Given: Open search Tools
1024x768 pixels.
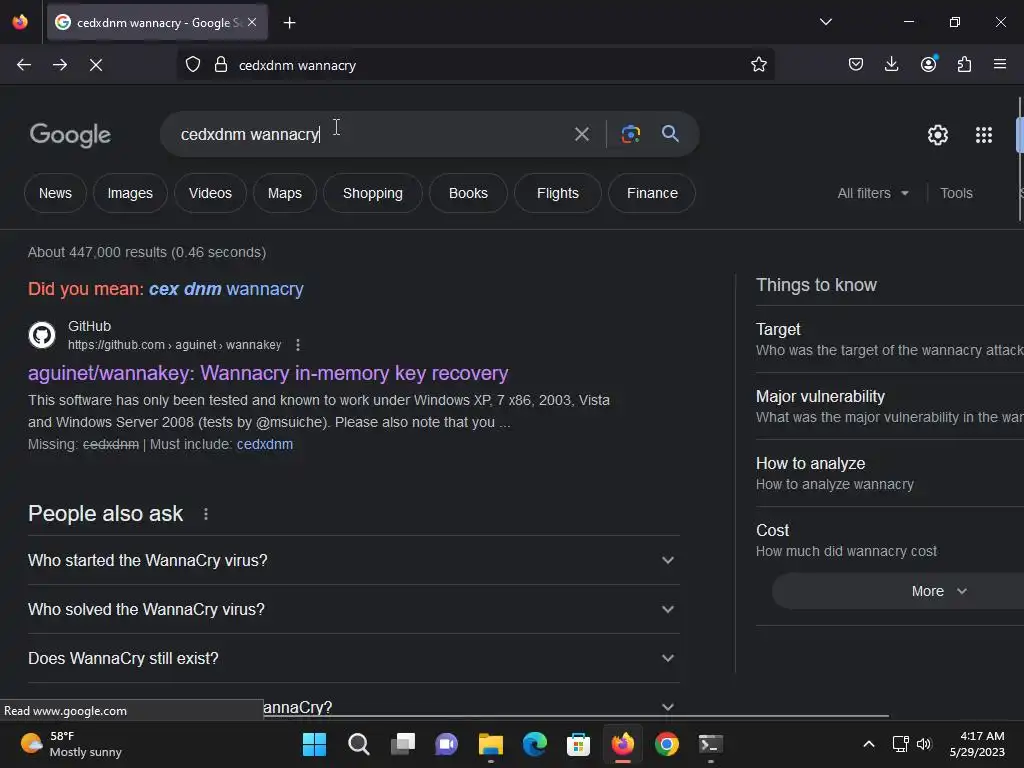Looking at the screenshot, I should tap(956, 193).
